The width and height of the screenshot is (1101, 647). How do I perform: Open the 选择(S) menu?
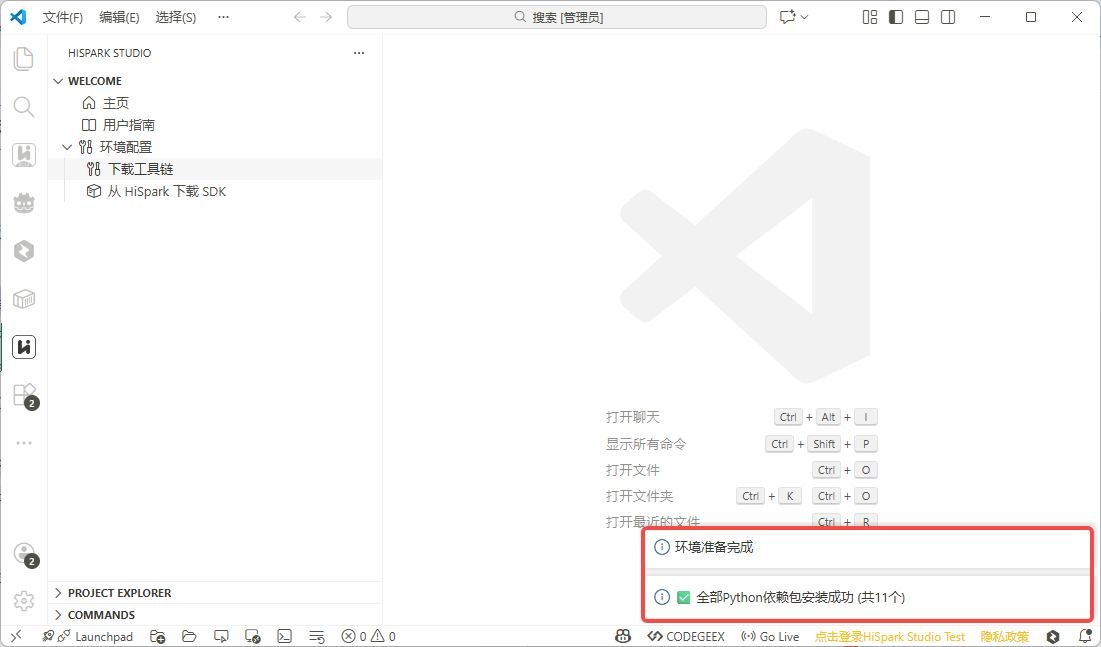tap(176, 17)
